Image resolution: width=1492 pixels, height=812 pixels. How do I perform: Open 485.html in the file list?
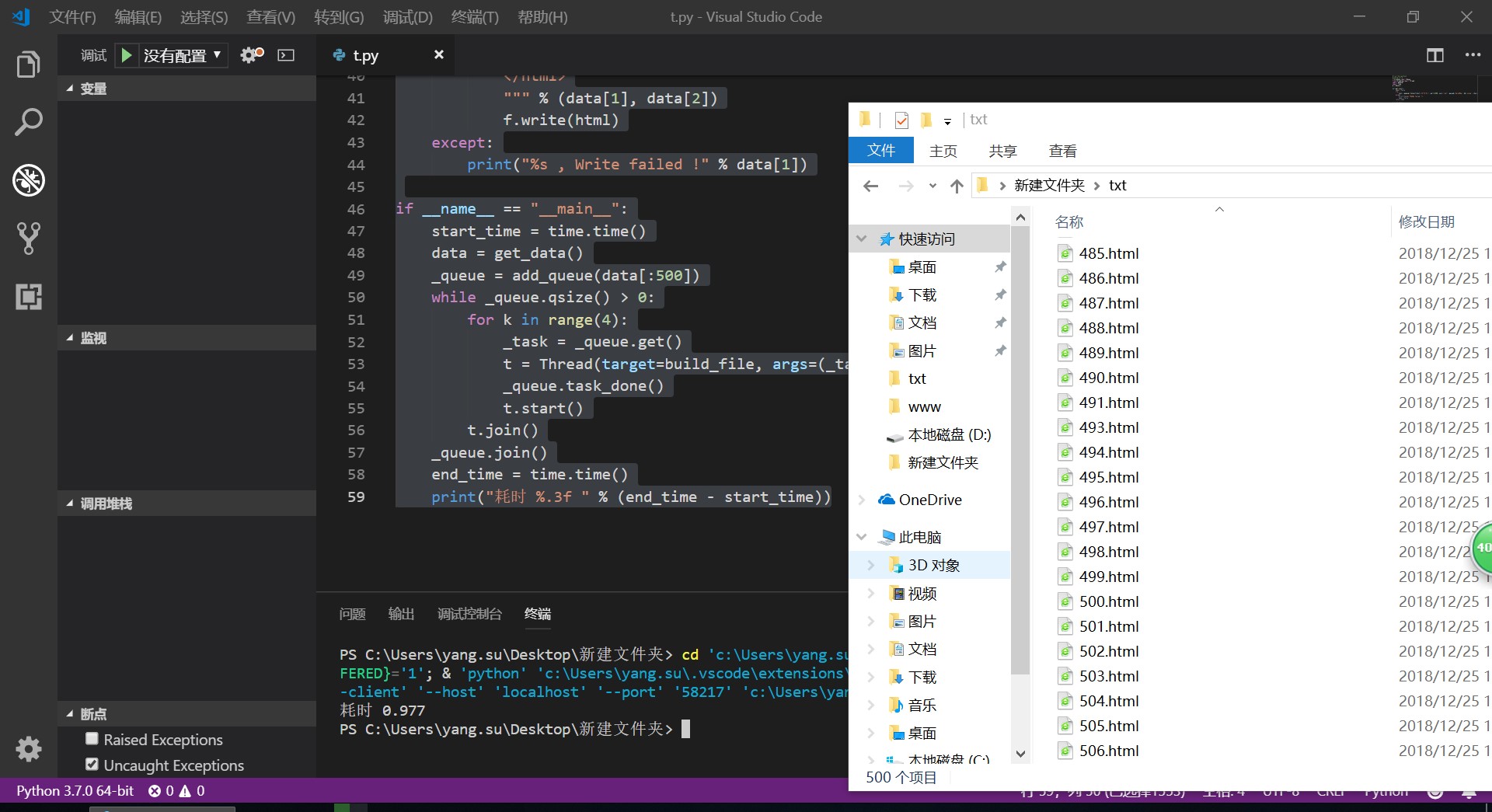(1109, 253)
